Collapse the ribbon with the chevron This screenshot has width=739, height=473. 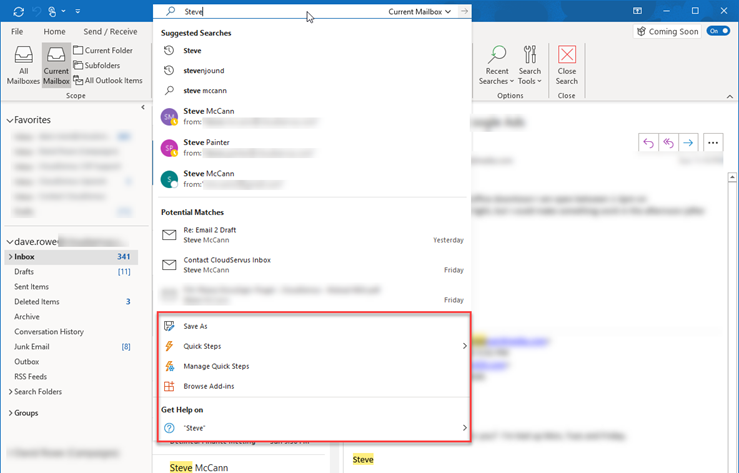click(x=730, y=96)
